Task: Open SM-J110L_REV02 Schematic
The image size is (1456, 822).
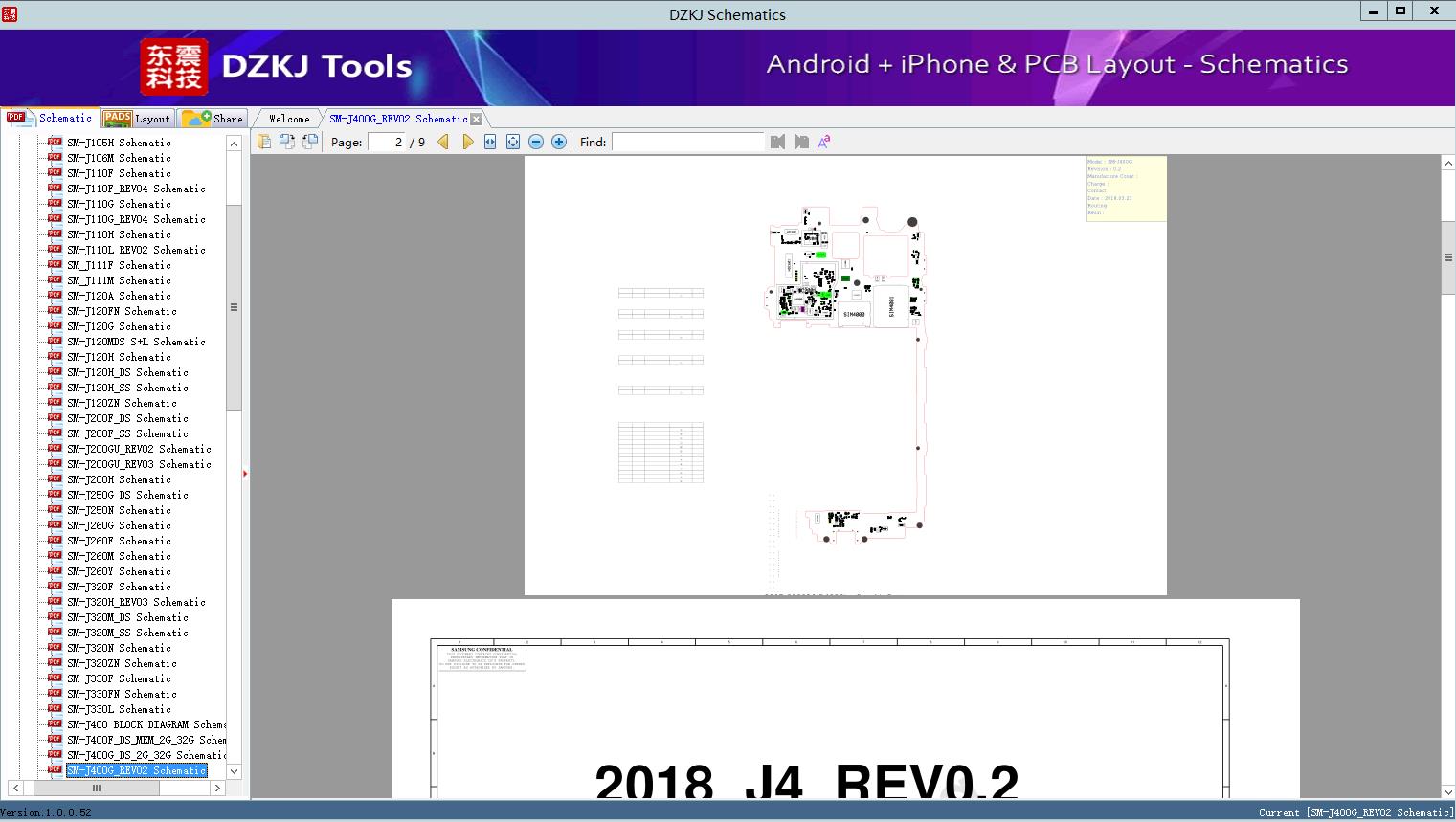Action: (x=136, y=250)
